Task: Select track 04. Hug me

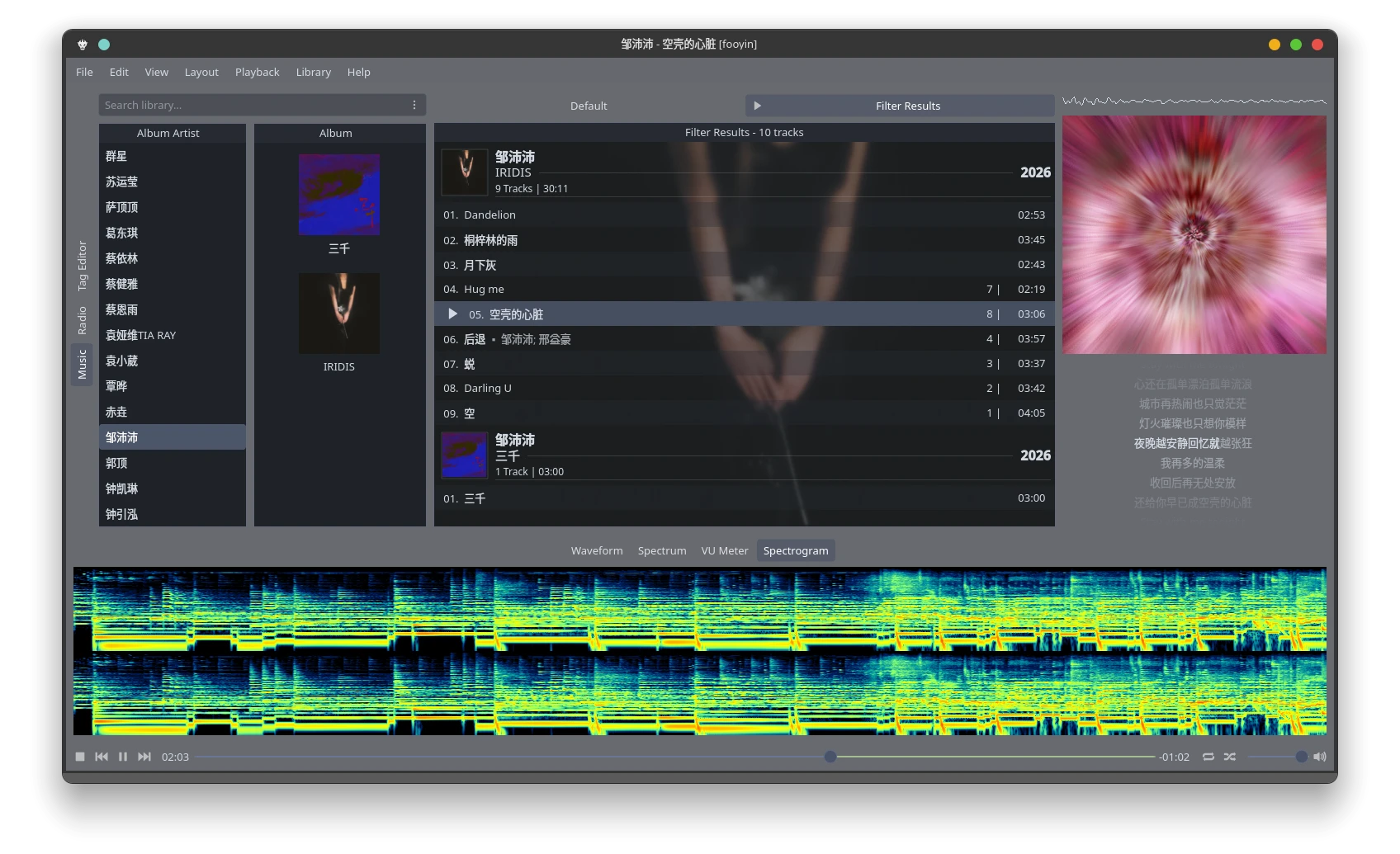Action: click(745, 289)
